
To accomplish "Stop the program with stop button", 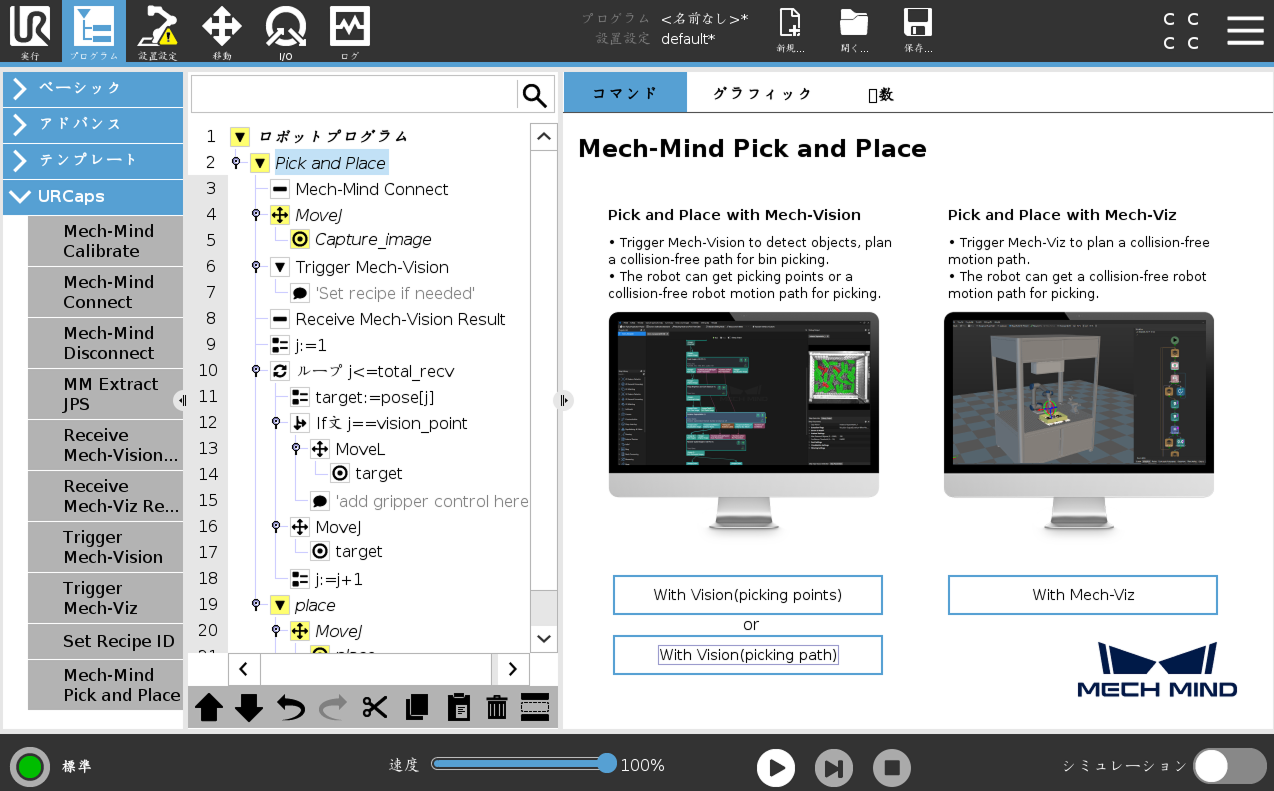I will pos(892,768).
